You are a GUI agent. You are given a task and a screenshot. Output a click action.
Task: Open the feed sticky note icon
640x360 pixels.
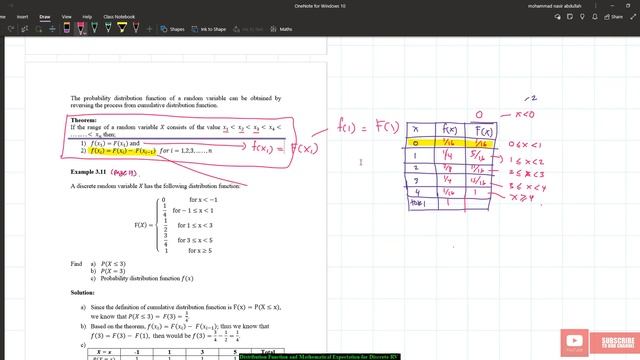[570, 17]
